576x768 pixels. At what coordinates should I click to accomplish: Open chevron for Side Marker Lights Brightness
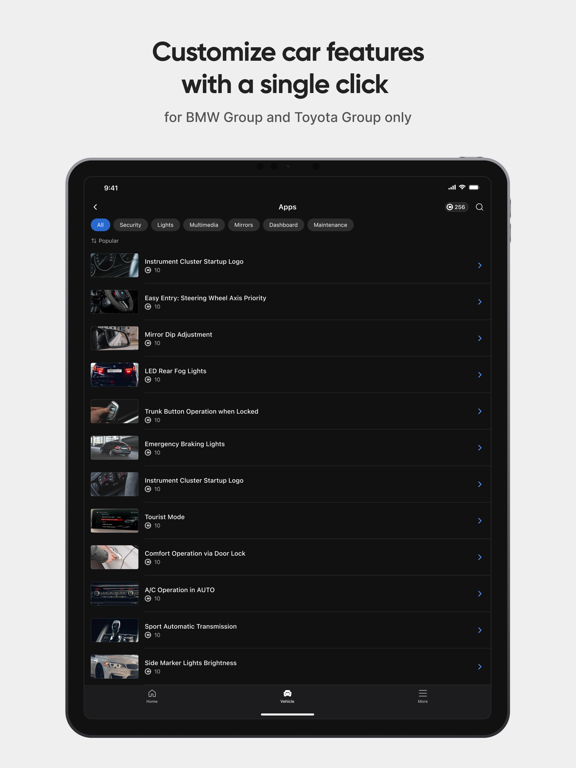[x=480, y=667]
